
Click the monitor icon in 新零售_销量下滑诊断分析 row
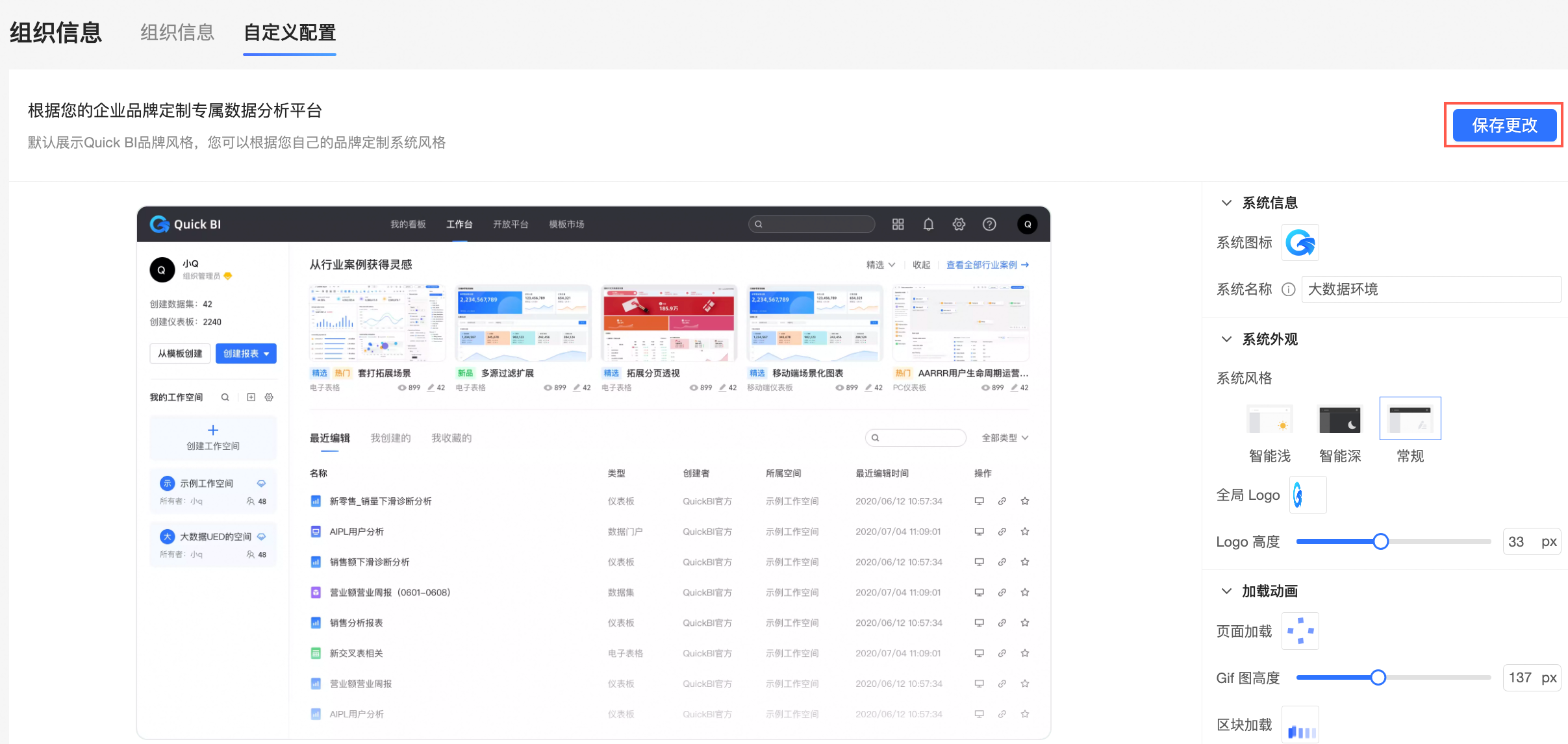[x=980, y=501]
